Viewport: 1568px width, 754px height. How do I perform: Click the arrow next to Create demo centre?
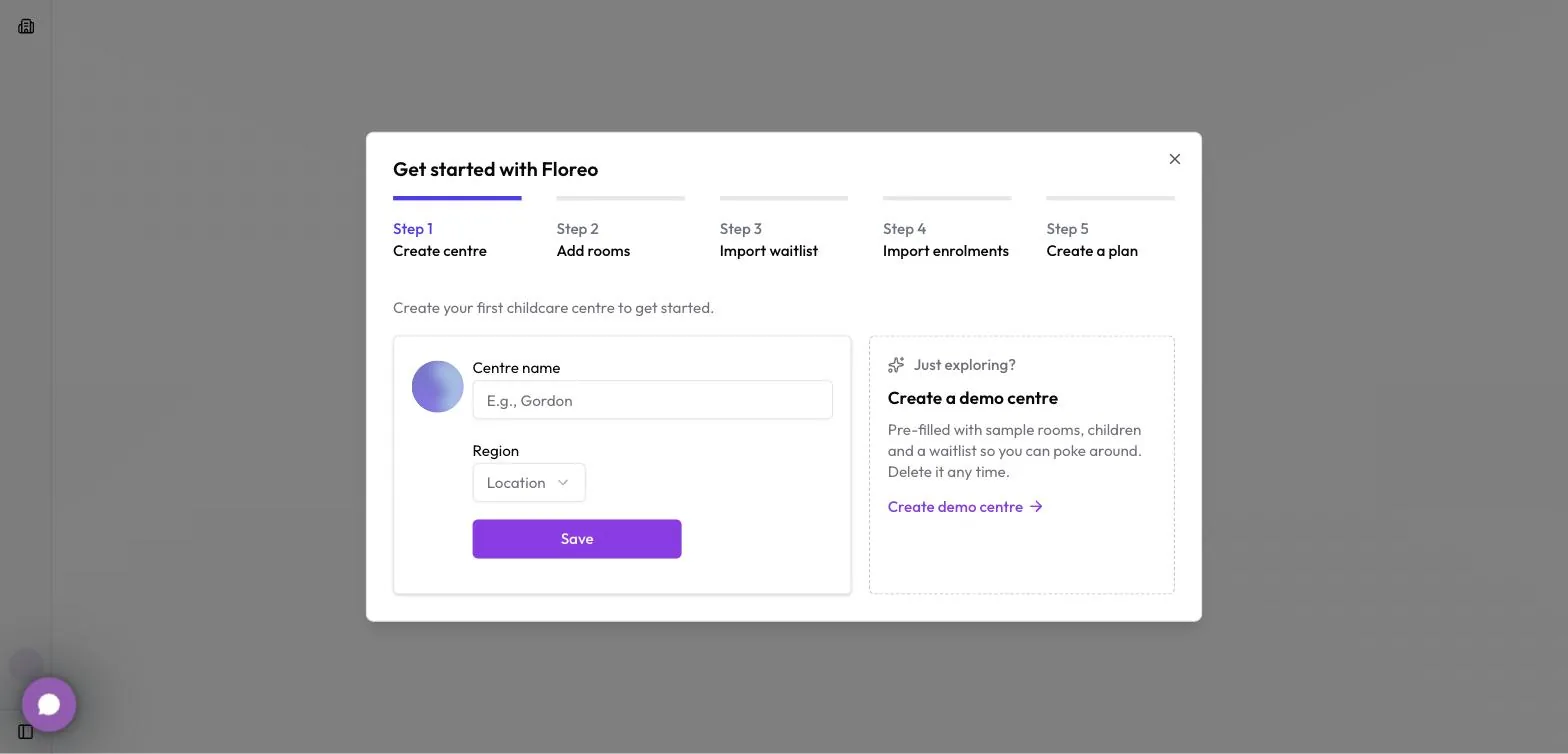click(1037, 507)
